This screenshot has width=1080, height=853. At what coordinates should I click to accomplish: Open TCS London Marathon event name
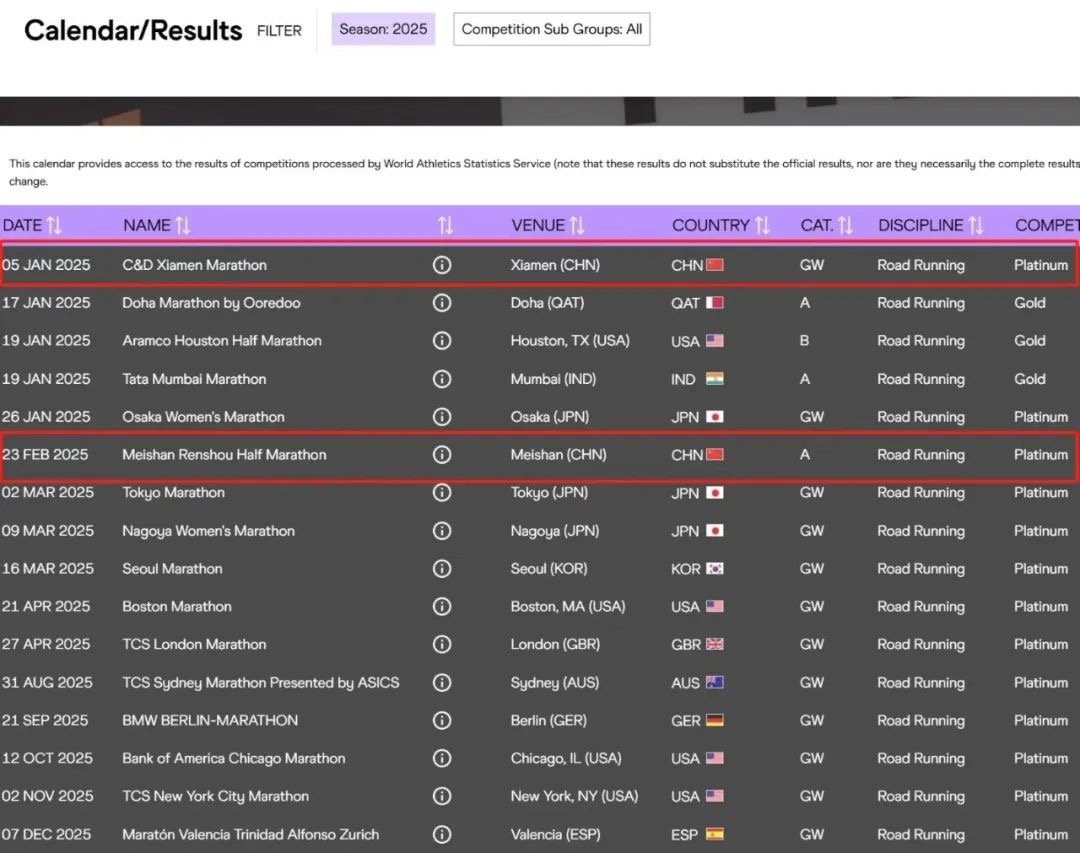click(x=194, y=645)
